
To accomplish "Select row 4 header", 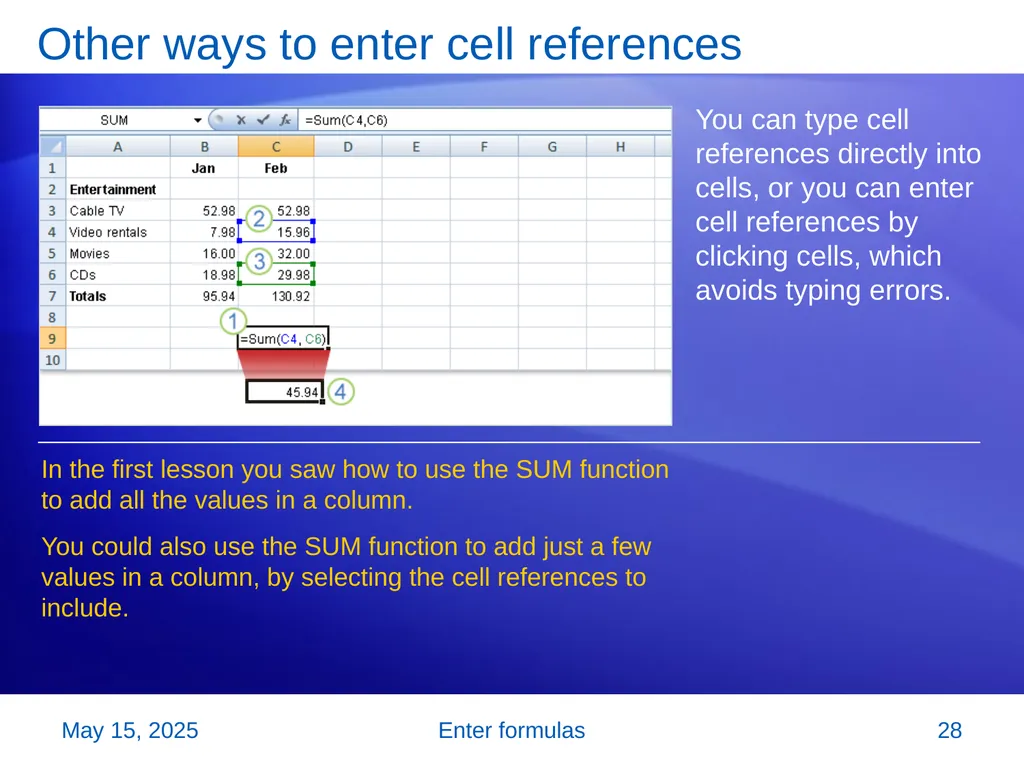I will tap(53, 232).
